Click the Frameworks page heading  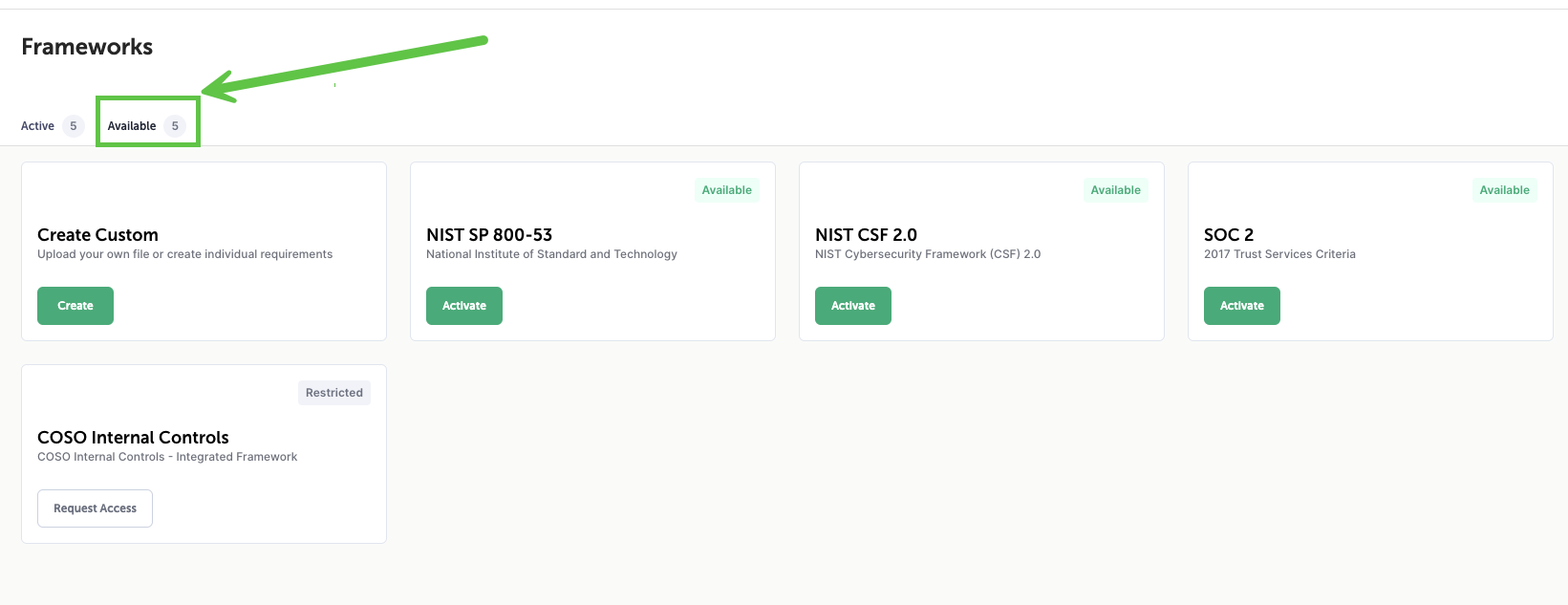click(x=87, y=47)
